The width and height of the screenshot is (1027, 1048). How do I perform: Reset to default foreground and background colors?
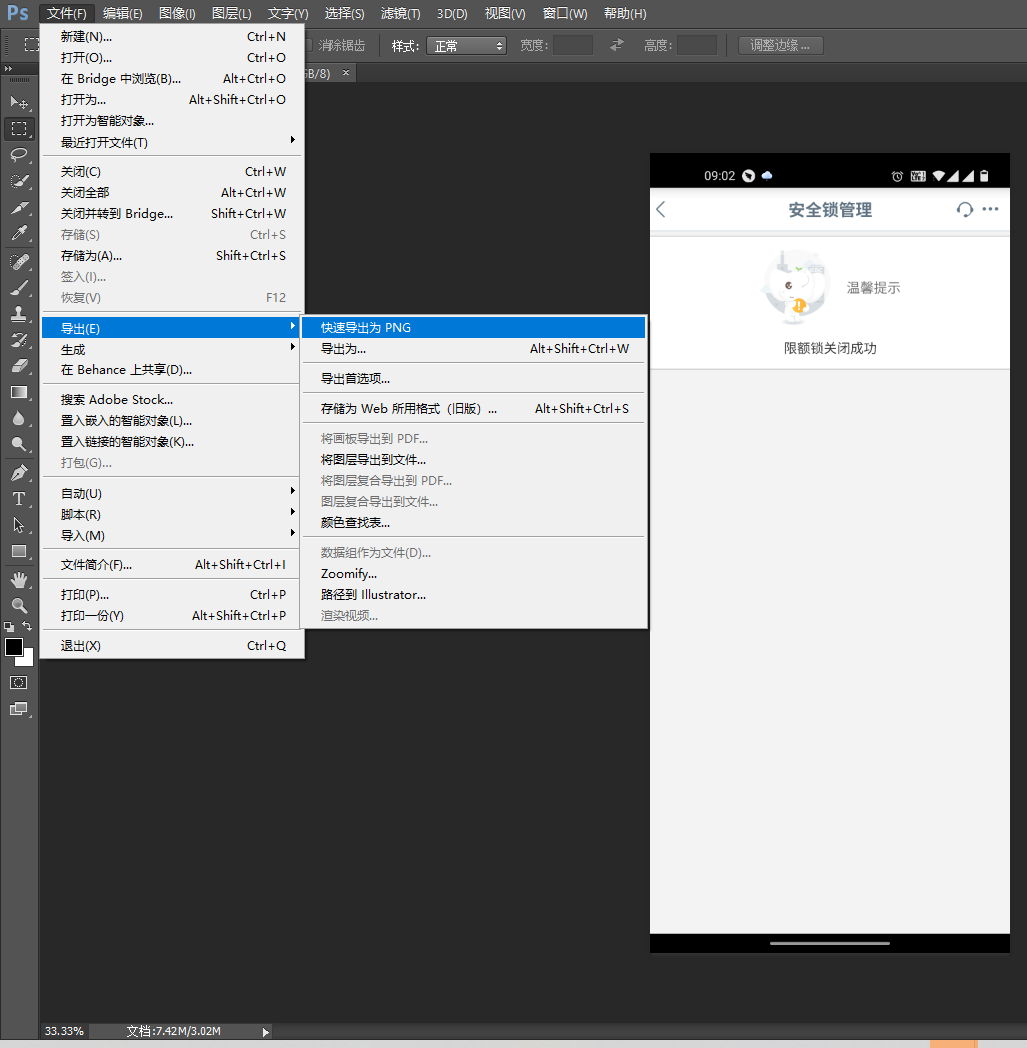coord(9,626)
